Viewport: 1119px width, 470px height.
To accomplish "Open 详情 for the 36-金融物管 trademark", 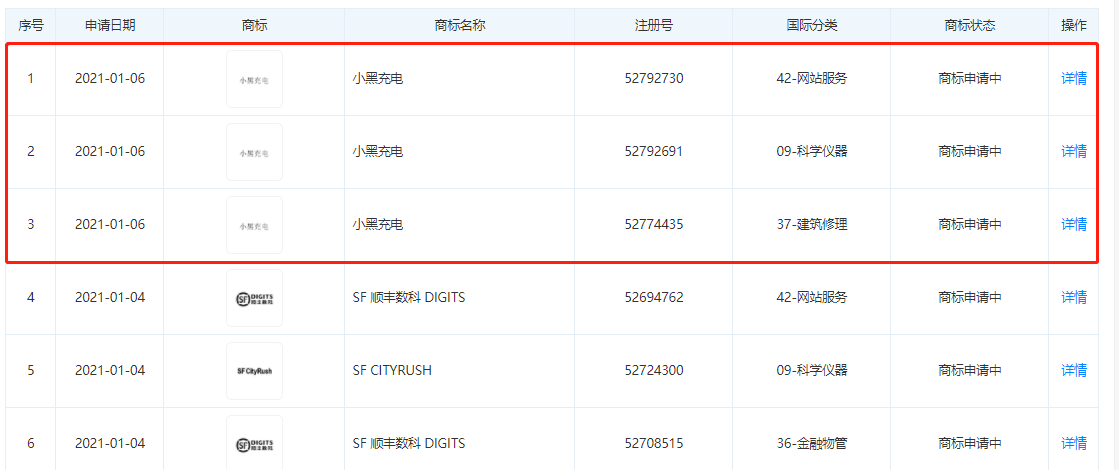I will point(1073,443).
